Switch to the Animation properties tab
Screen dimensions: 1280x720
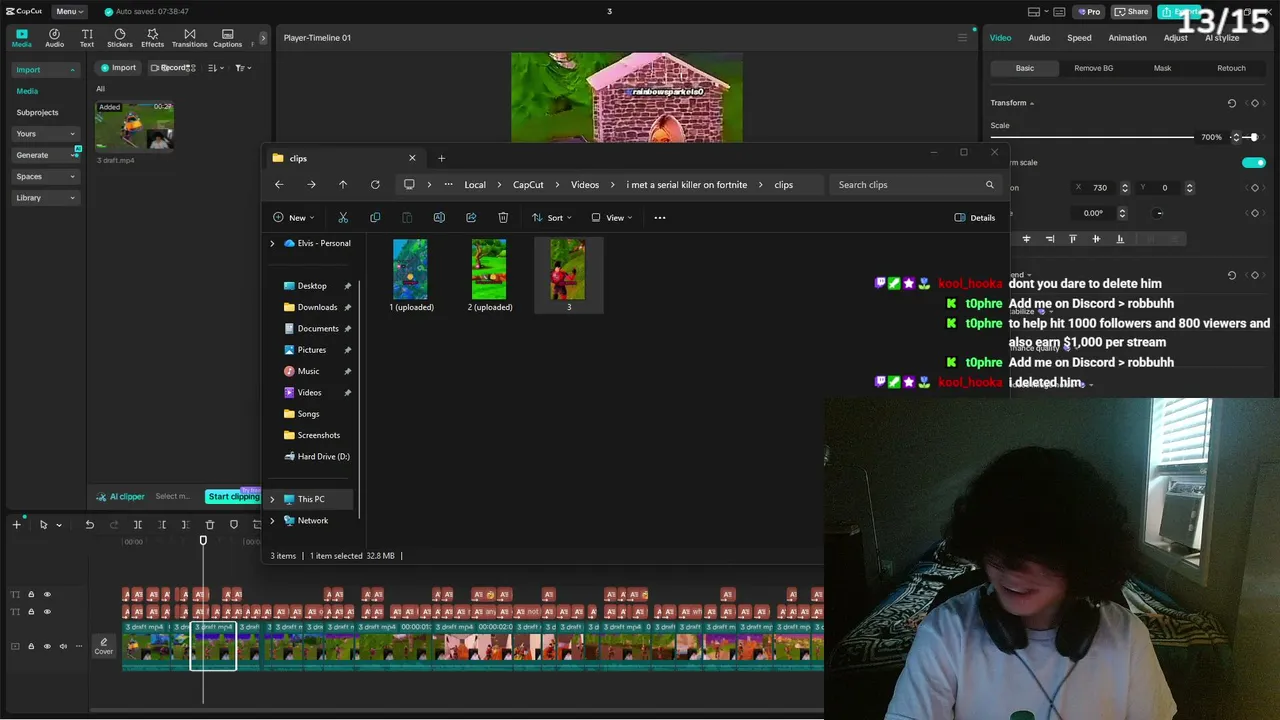coord(1127,38)
